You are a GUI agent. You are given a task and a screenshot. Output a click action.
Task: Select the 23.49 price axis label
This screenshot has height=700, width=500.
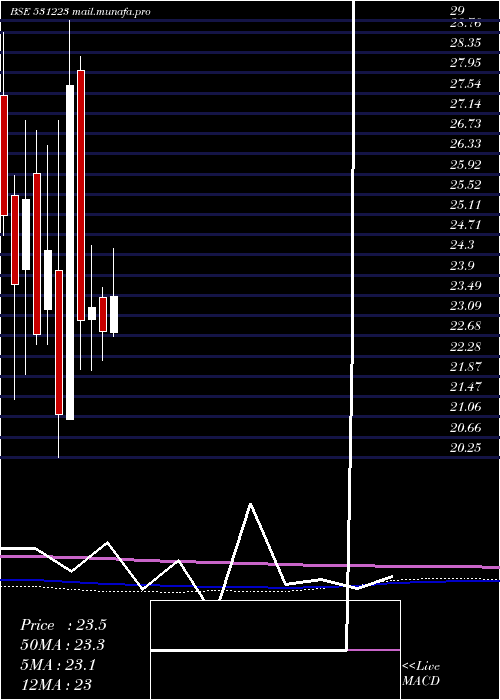[x=466, y=285]
